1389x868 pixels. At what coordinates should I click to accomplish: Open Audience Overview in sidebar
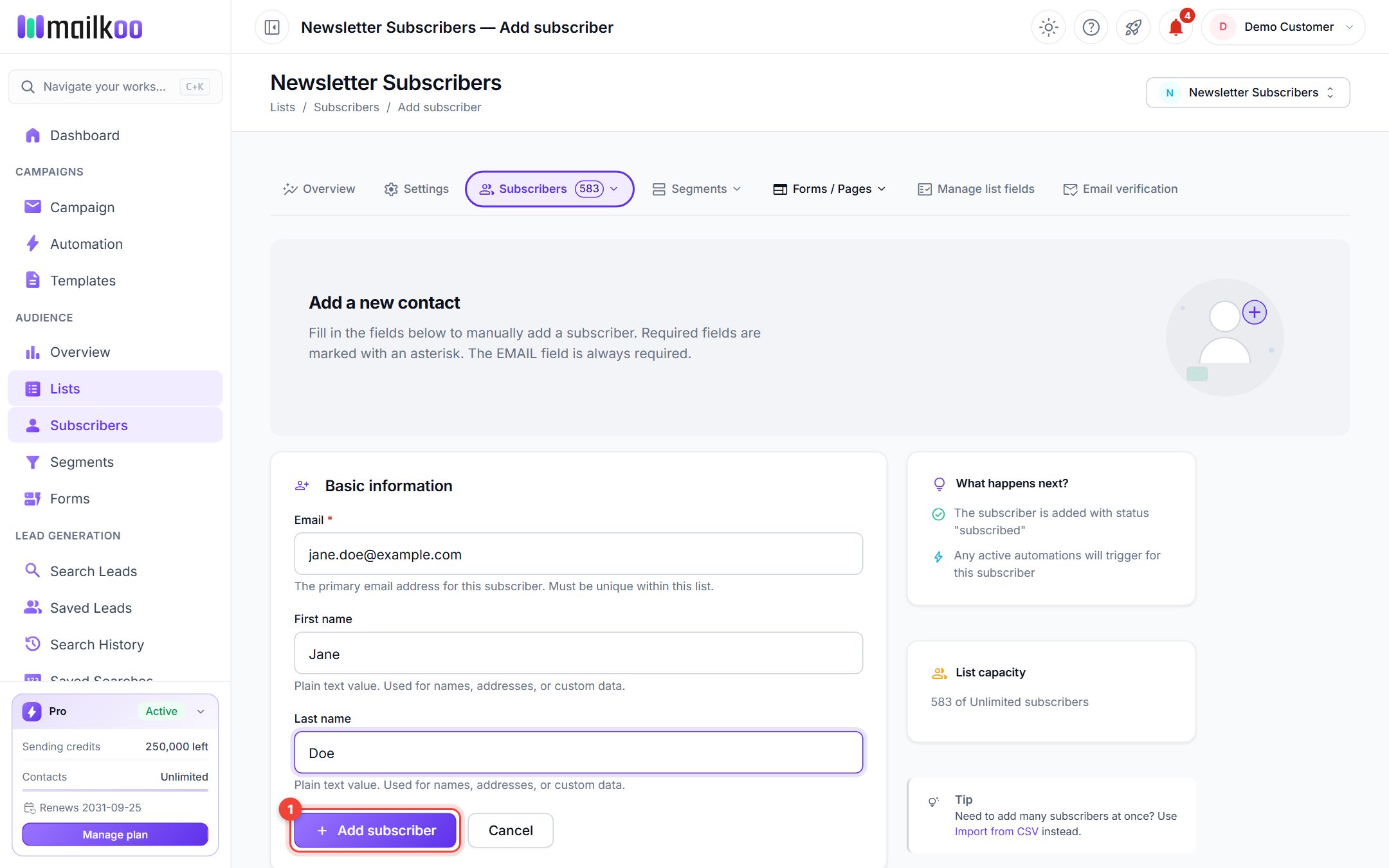coord(115,352)
